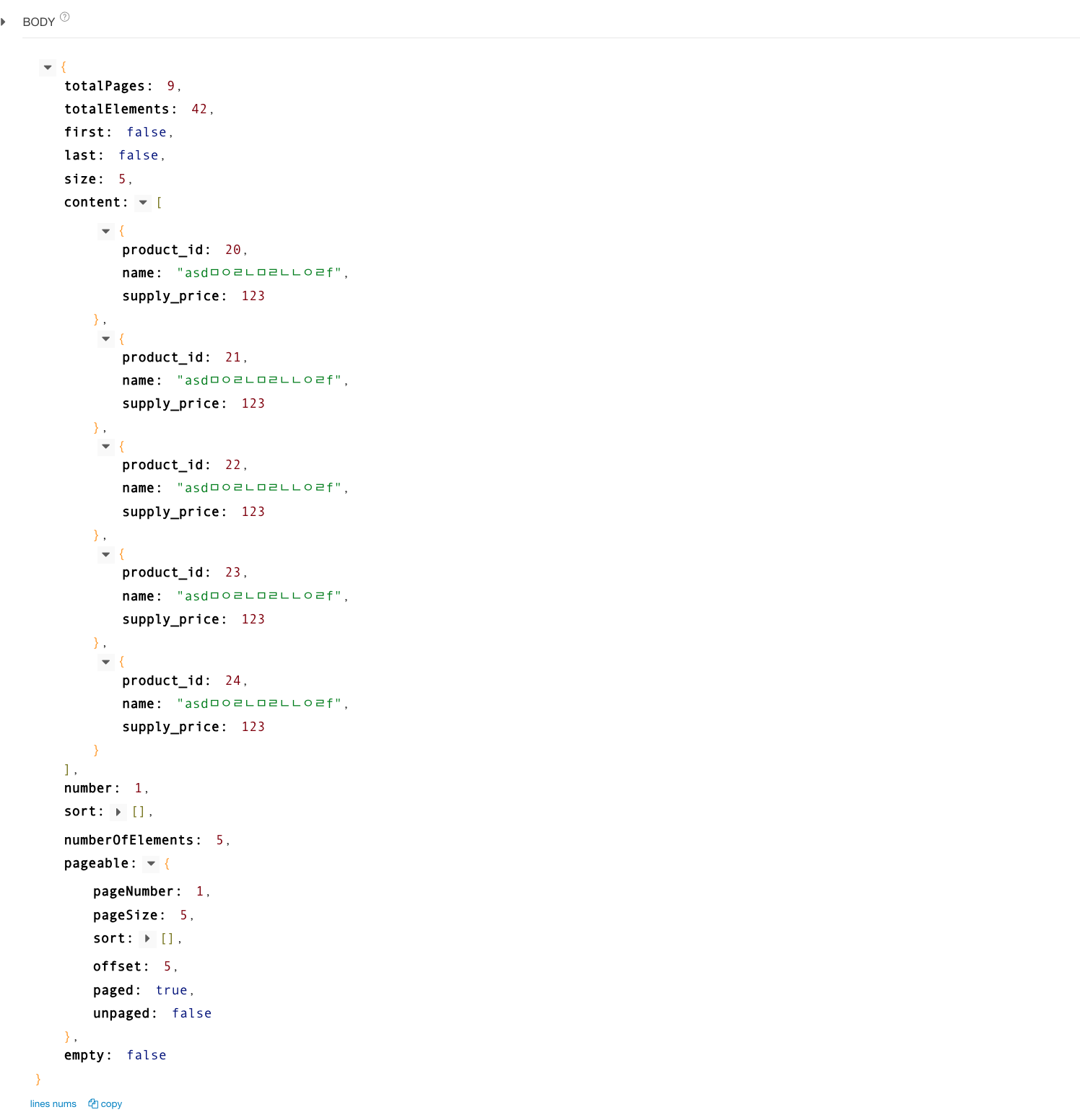
Task: Copy the response body with copy link
Action: coord(105,1103)
